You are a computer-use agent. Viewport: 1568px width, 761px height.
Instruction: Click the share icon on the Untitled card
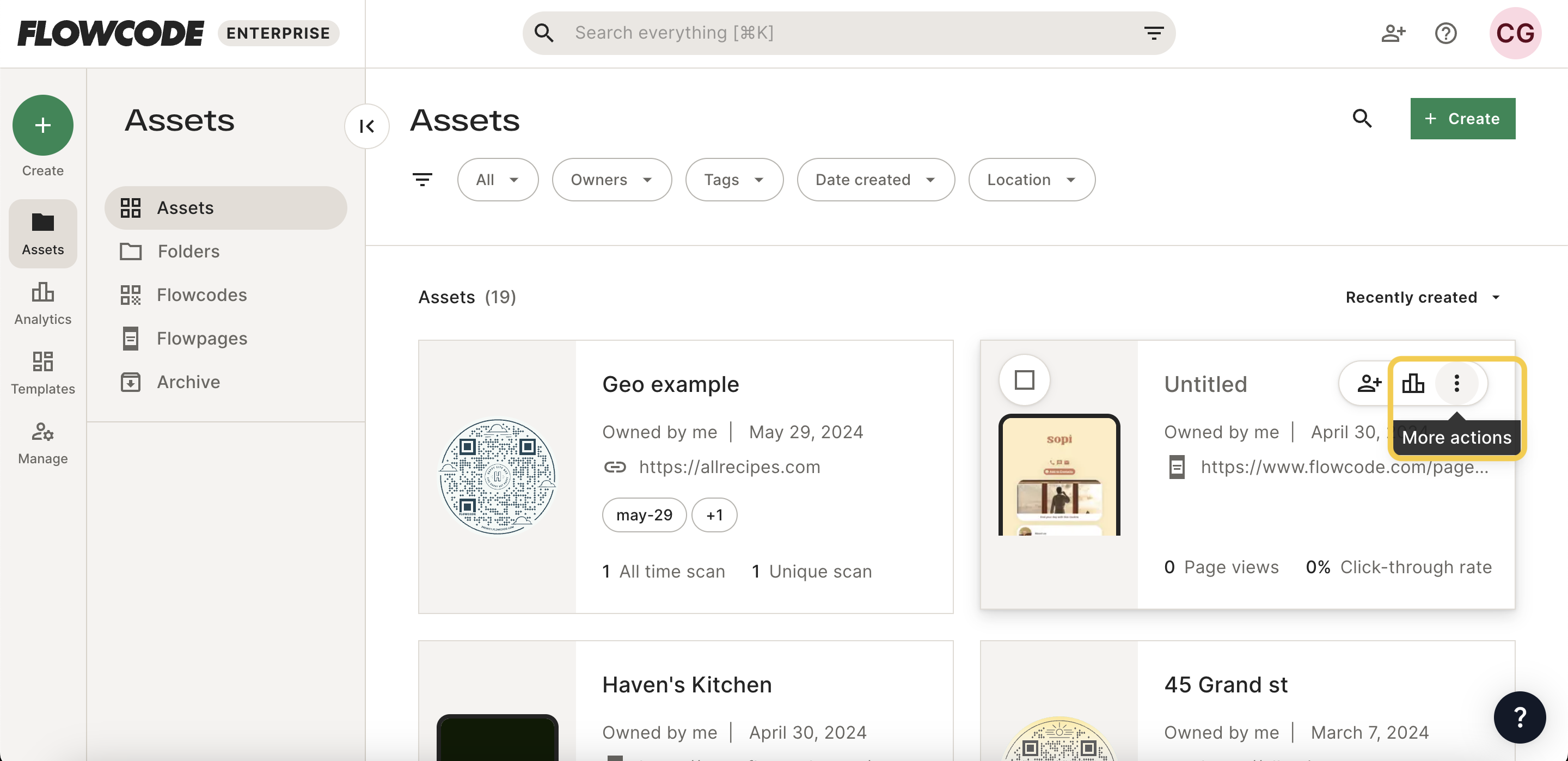1370,383
